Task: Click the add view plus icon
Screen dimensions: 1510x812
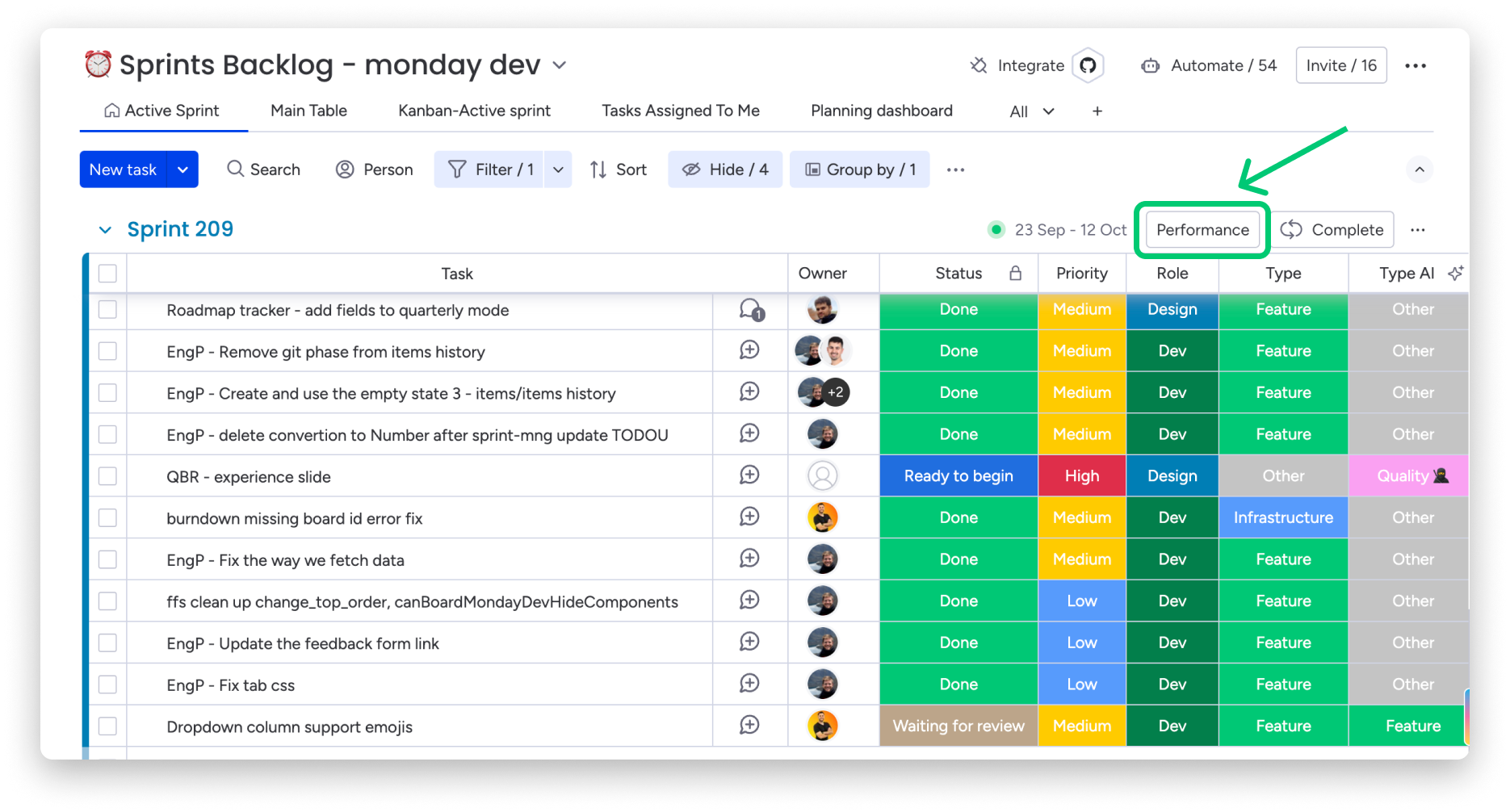Action: pyautogui.click(x=1097, y=111)
